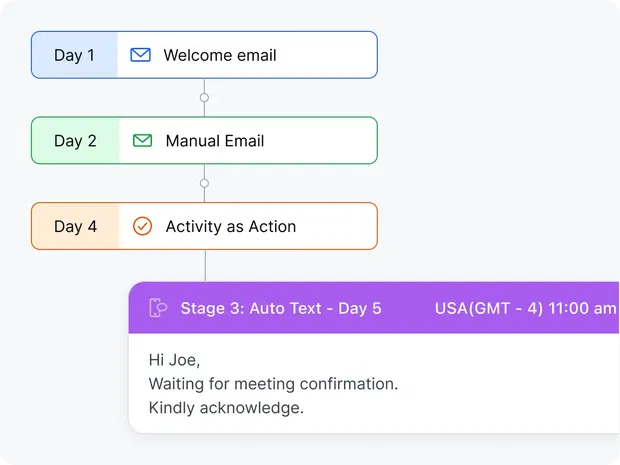Open the Activity as Action step

[x=204, y=226]
